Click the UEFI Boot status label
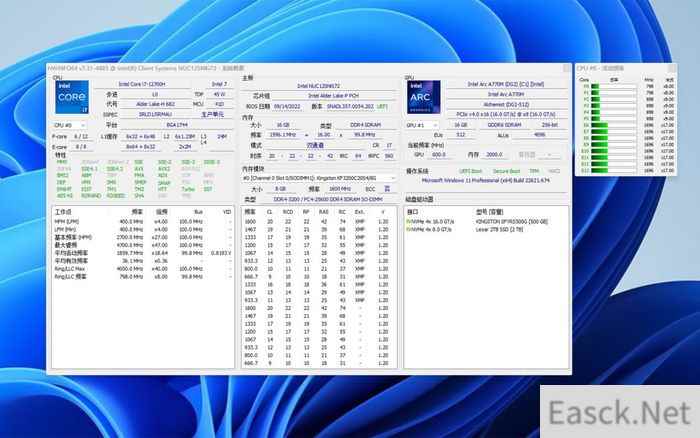 (471, 171)
